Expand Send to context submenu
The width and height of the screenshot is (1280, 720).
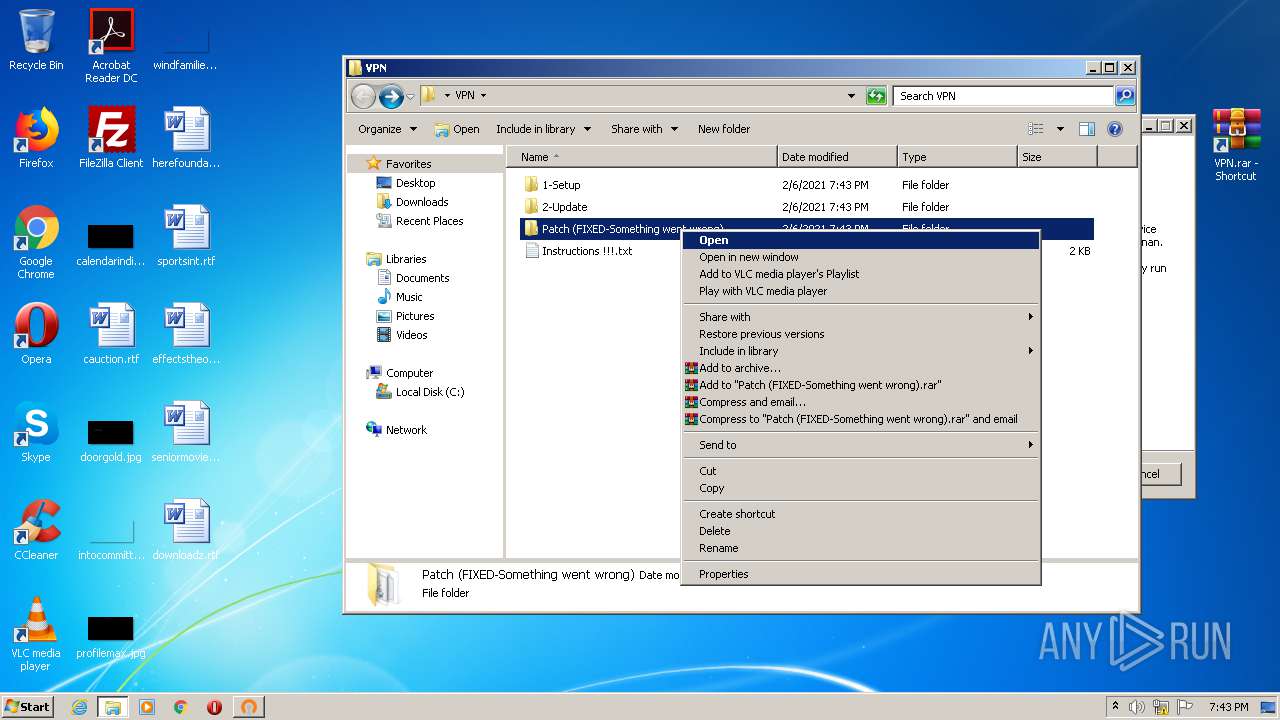(860, 445)
